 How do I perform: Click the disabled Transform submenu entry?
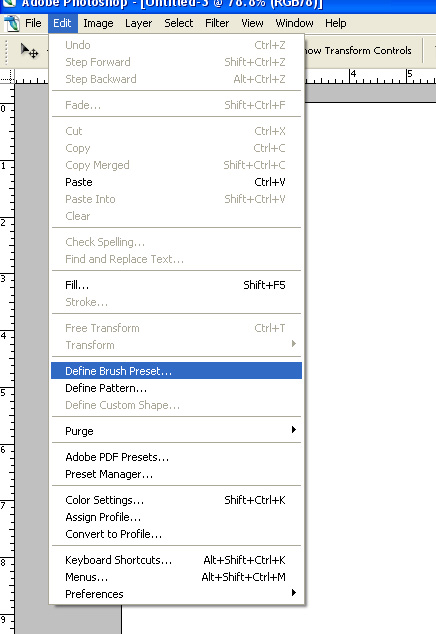[176, 345]
